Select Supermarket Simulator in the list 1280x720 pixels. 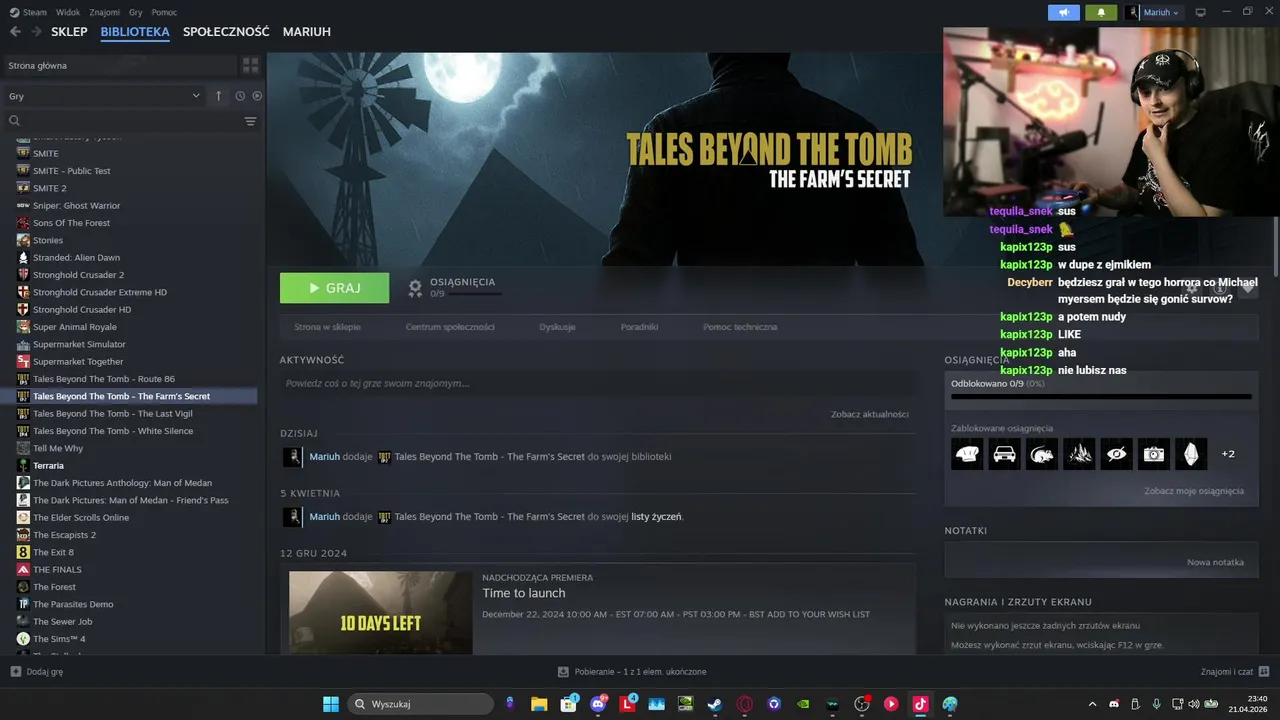click(x=79, y=344)
